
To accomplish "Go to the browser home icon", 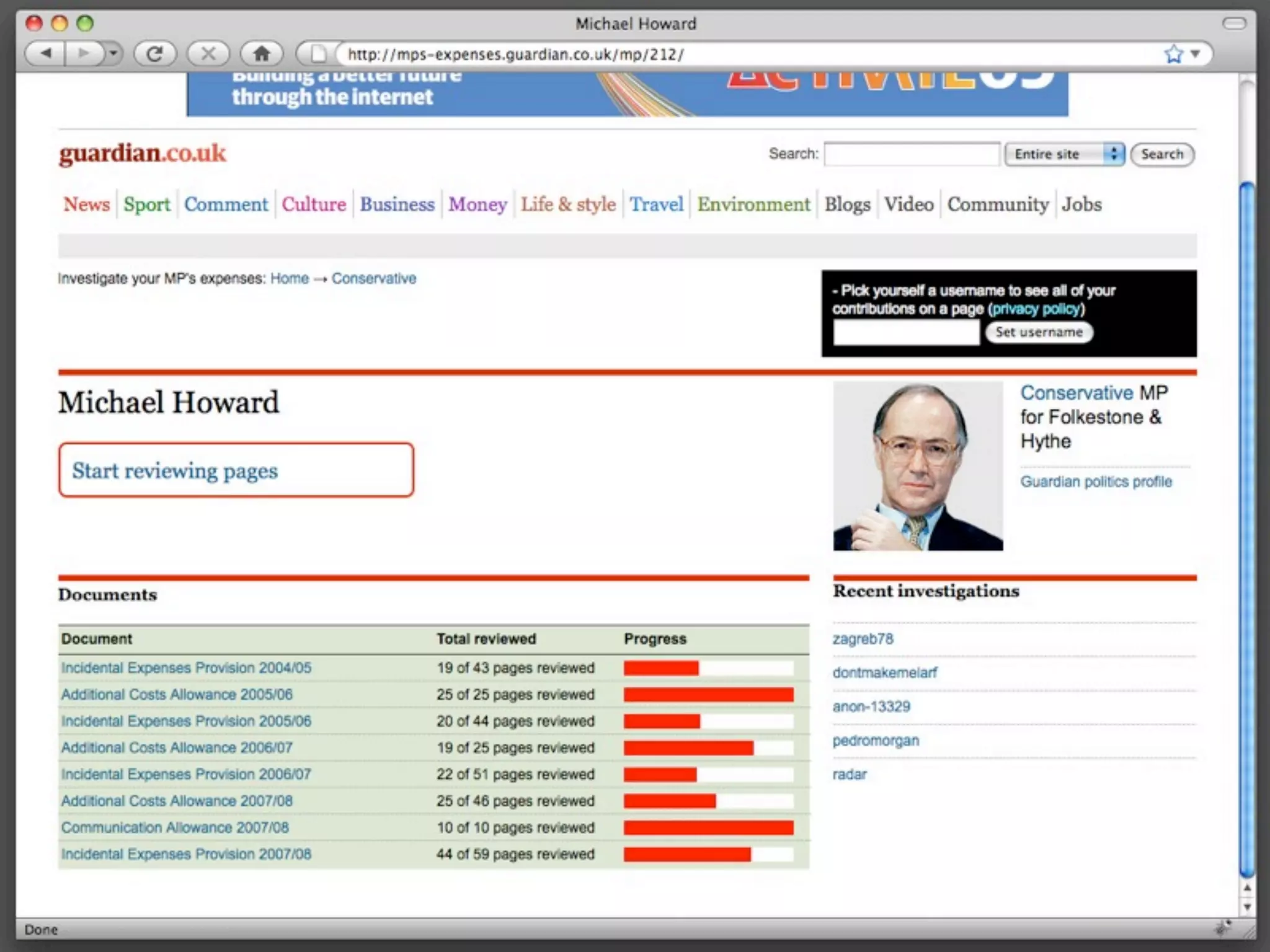I will 262,54.
